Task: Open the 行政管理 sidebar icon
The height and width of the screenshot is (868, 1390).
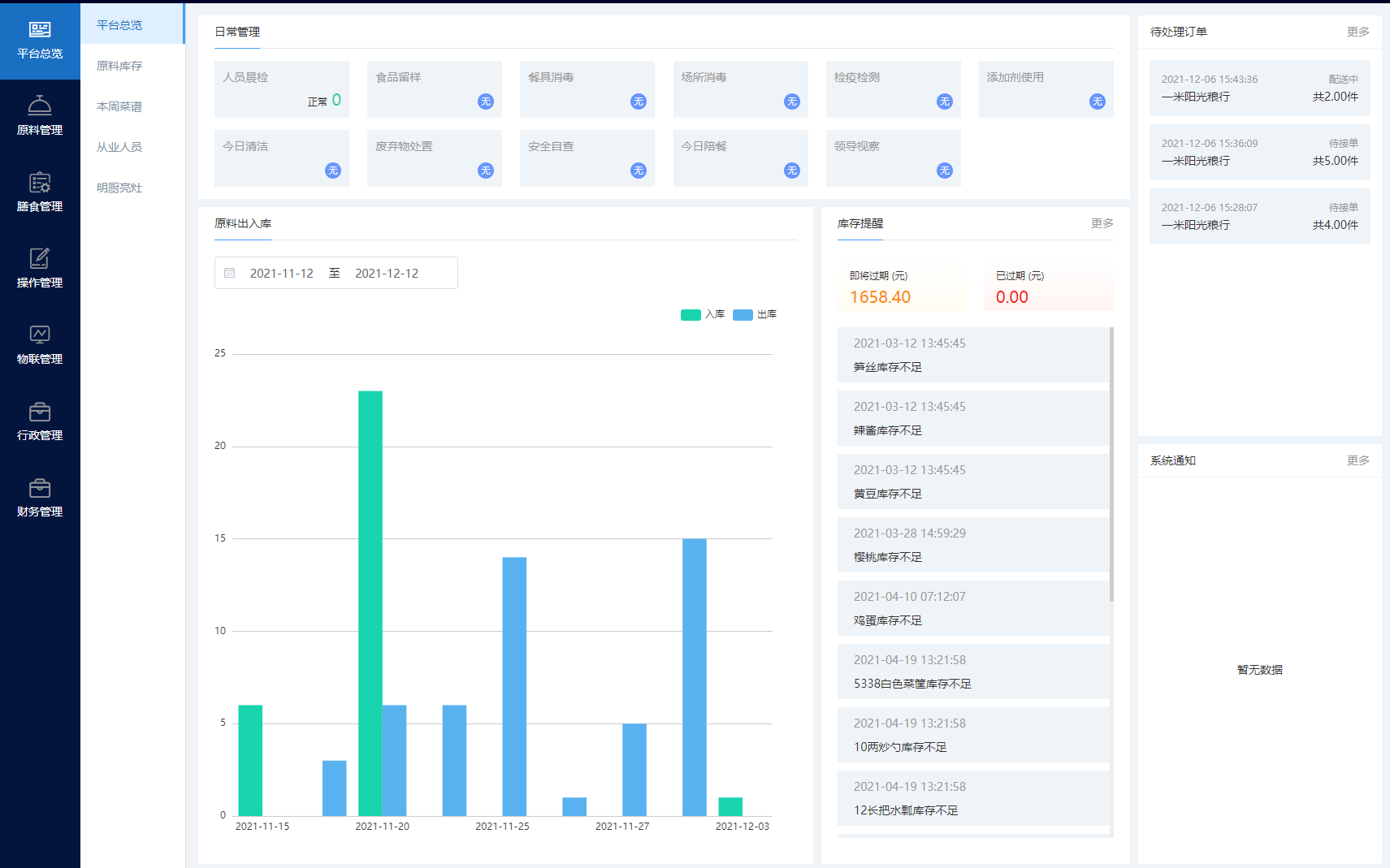Action: [x=40, y=412]
